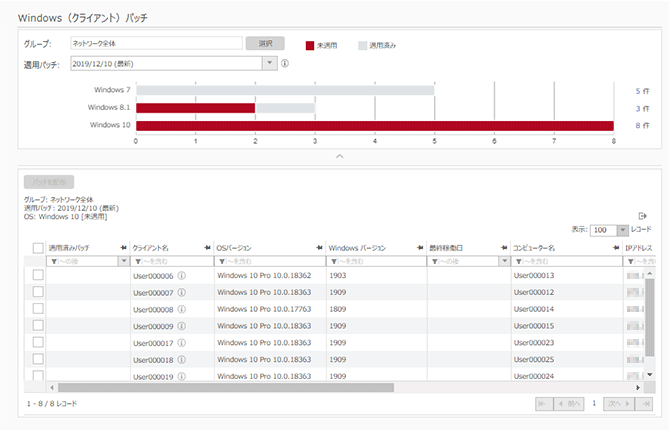Click the info icon beside the patch dropdown
Image resolution: width=670 pixels, height=431 pixels.
pyautogui.click(x=285, y=64)
